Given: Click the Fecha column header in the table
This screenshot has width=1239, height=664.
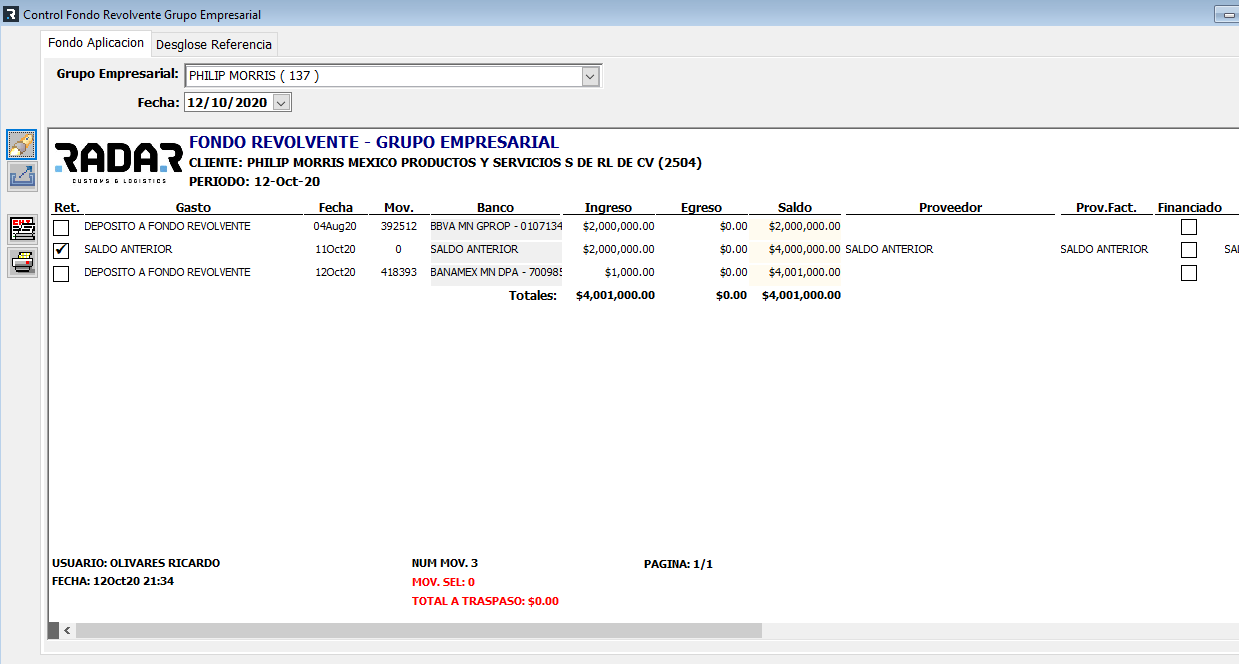Looking at the screenshot, I should pyautogui.click(x=336, y=207).
